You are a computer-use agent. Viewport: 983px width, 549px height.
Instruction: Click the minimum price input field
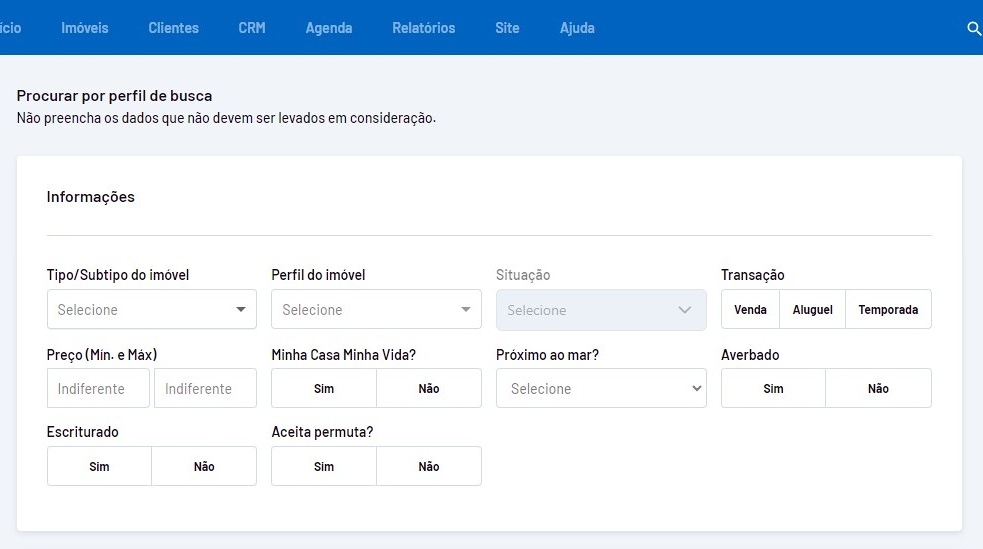pyautogui.click(x=98, y=389)
